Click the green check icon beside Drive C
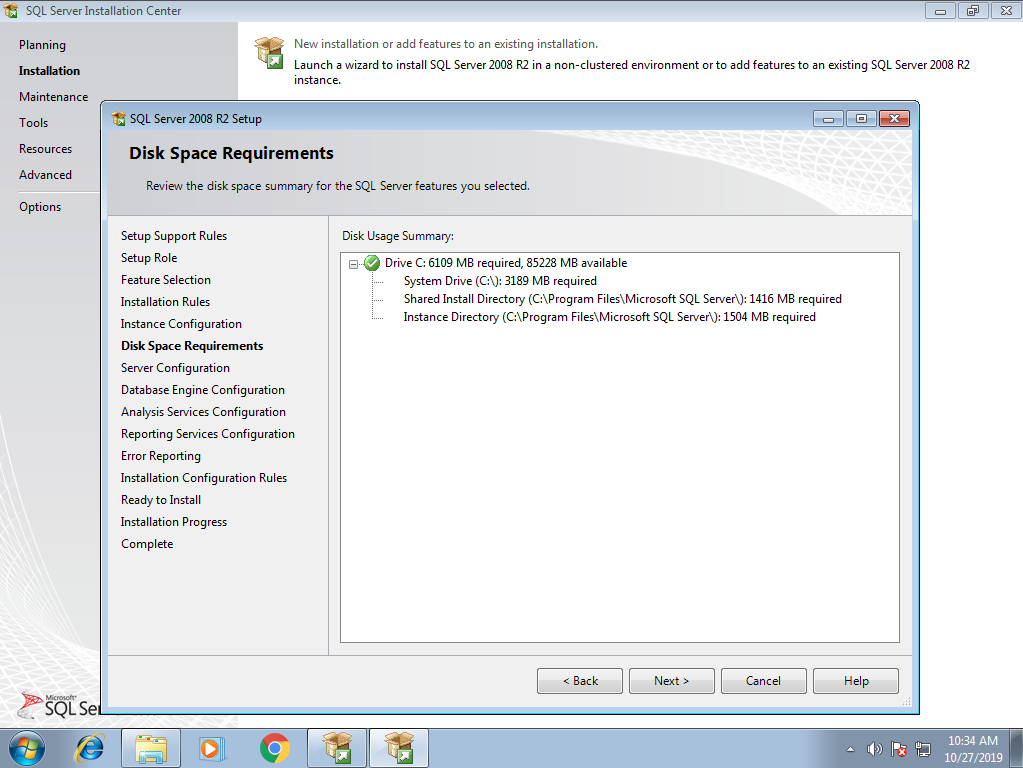Screen dimensions: 1023x768 372,263
